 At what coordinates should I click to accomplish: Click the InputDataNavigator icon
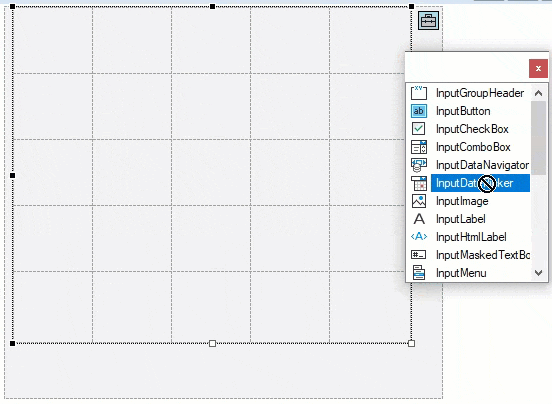click(419, 165)
